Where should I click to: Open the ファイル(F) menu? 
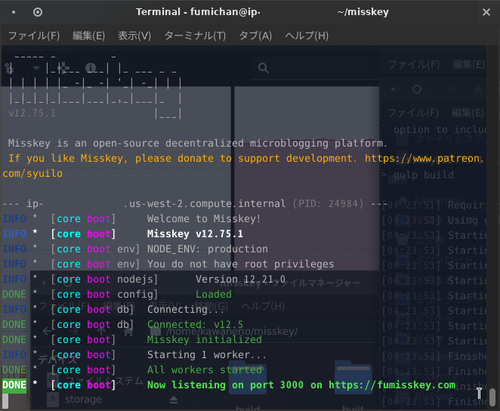pos(34,36)
